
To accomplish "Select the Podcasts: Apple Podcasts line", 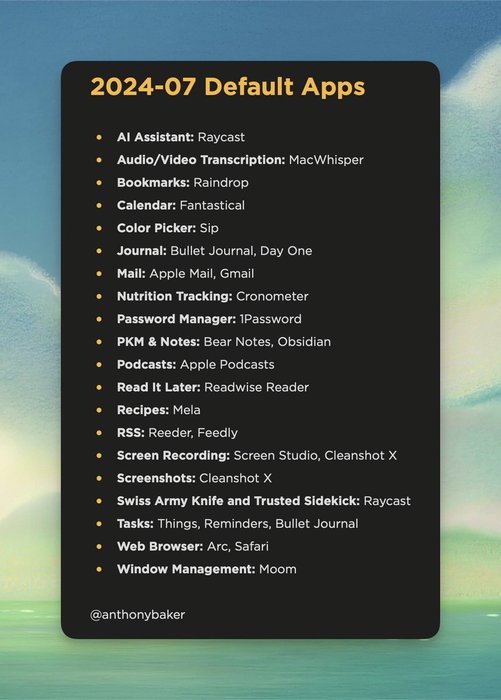I will tap(196, 365).
